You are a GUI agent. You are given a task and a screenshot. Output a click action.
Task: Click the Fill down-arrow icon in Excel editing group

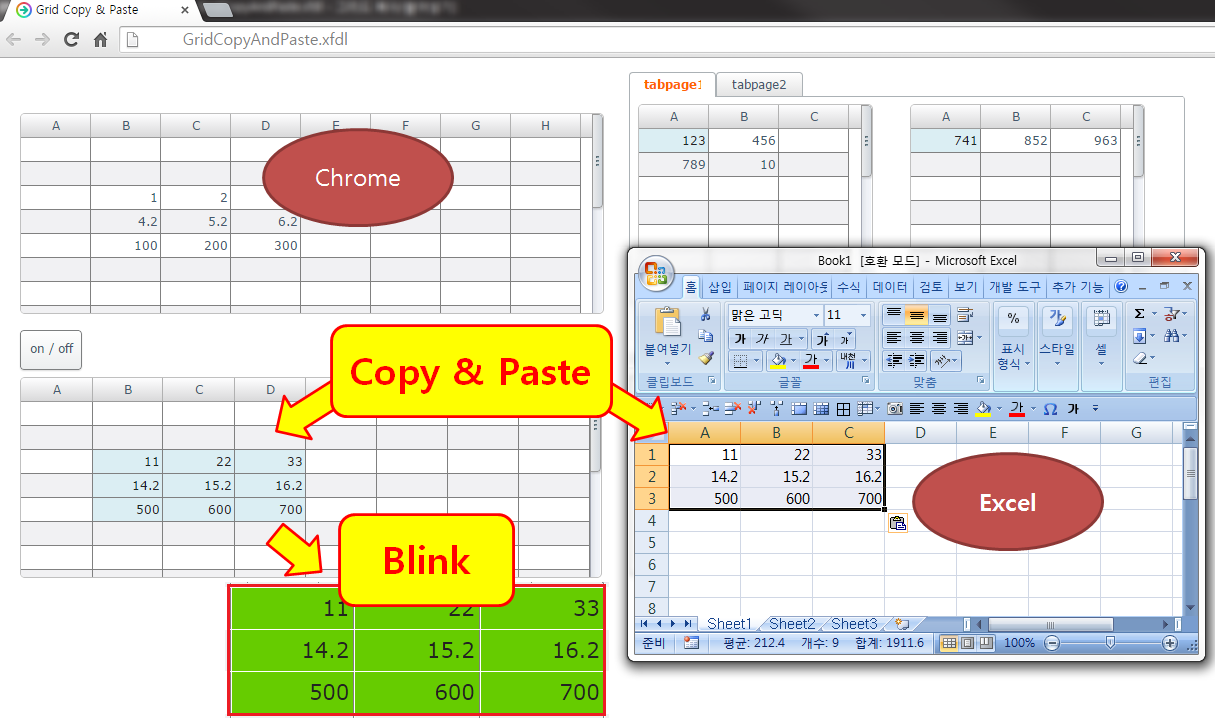1140,336
